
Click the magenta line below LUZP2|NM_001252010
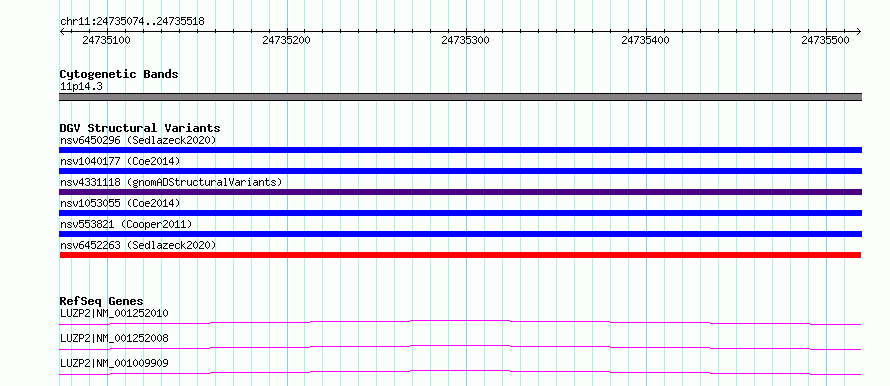[460, 322]
